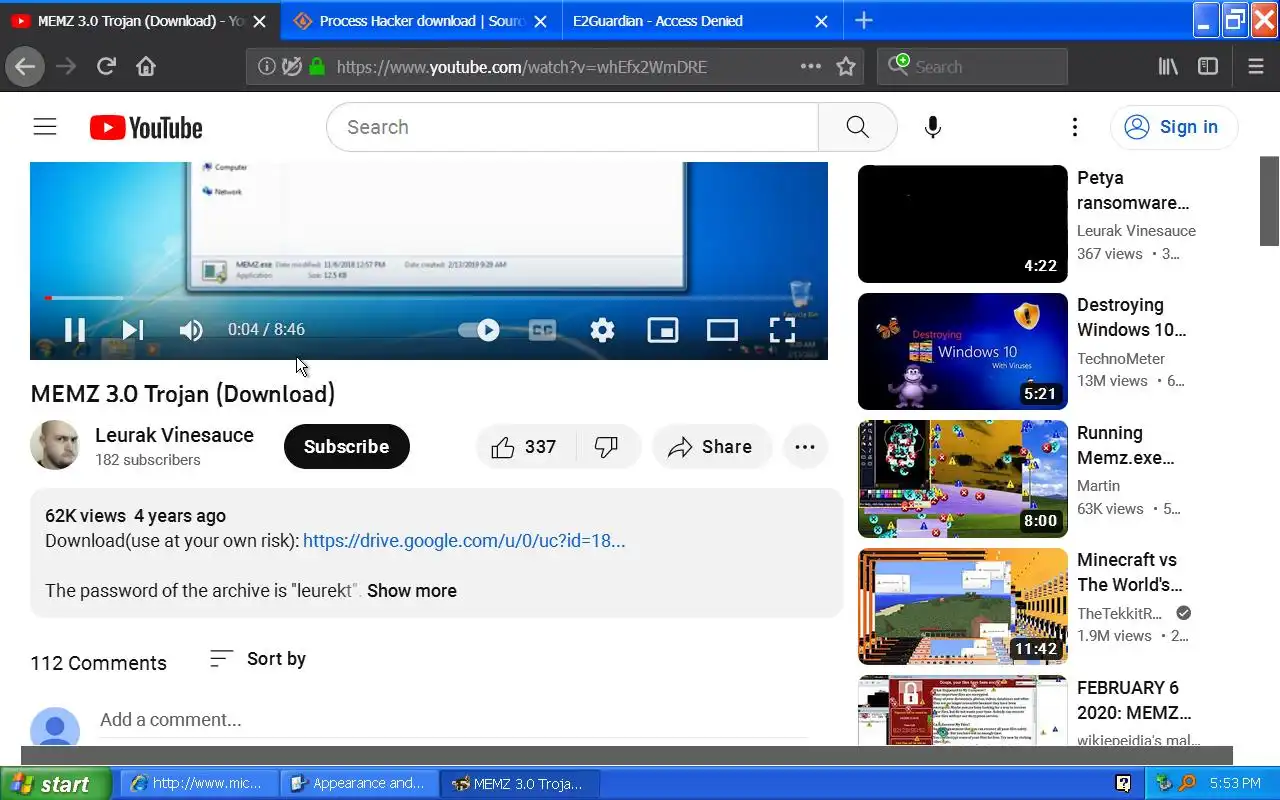
Task: Start voice search with the microphone
Action: click(x=933, y=127)
